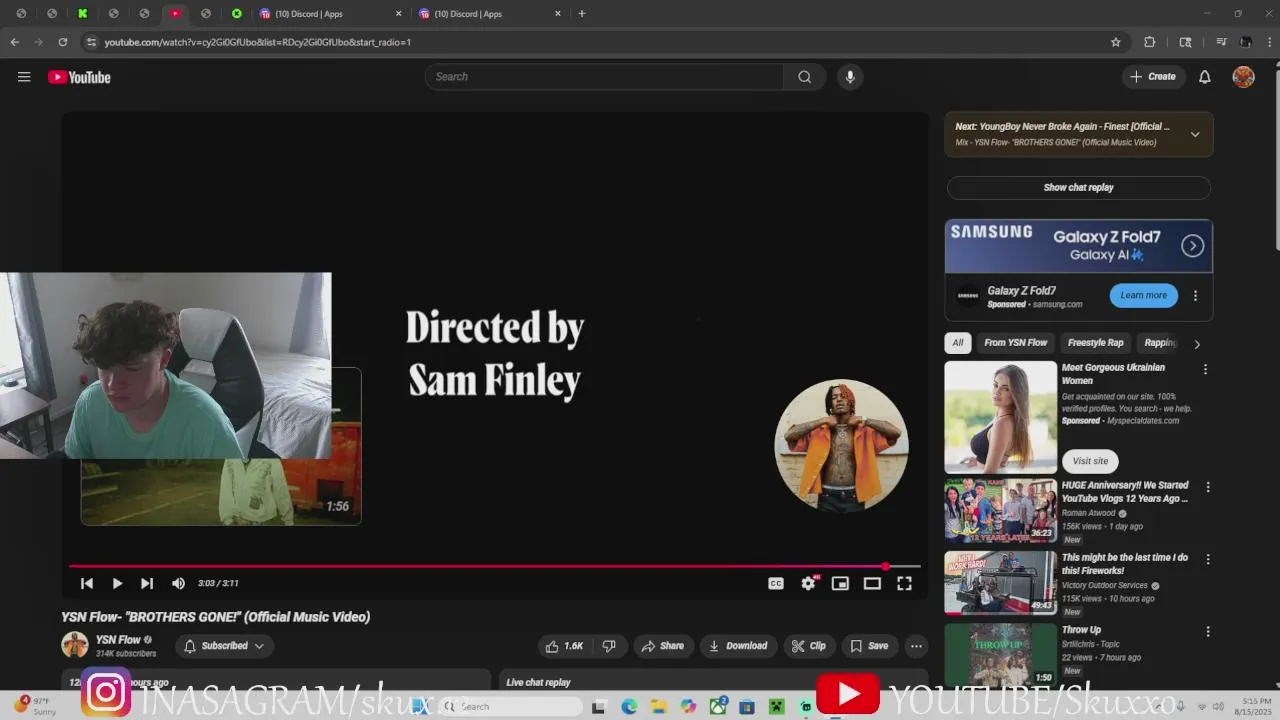Share the BROTHERS GONE video

[x=662, y=646]
